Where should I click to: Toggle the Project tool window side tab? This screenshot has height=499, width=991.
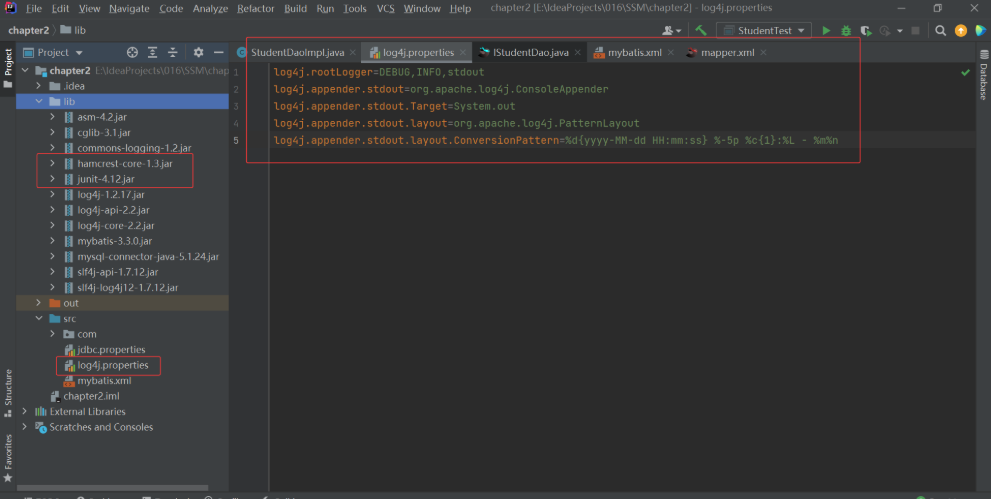8,68
